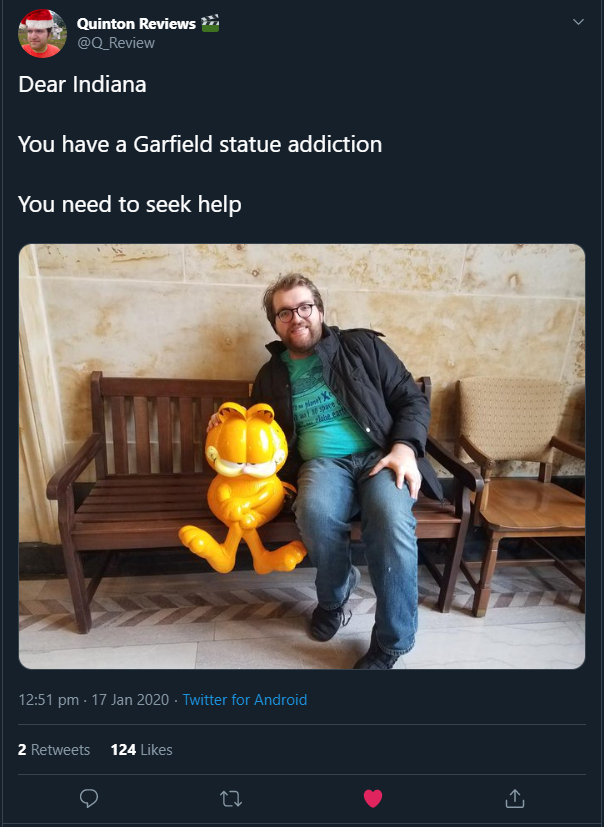Click the Garfield statue in photo
The height and width of the screenshot is (827, 604).
tap(244, 488)
